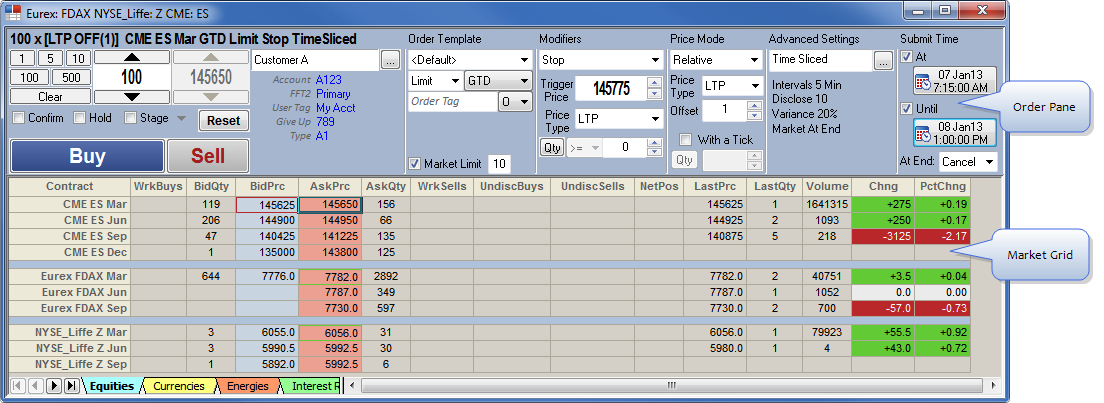Screen dimensions: 1104x403
Task: Open the At submit time calendar picker
Action: [x=955, y=81]
